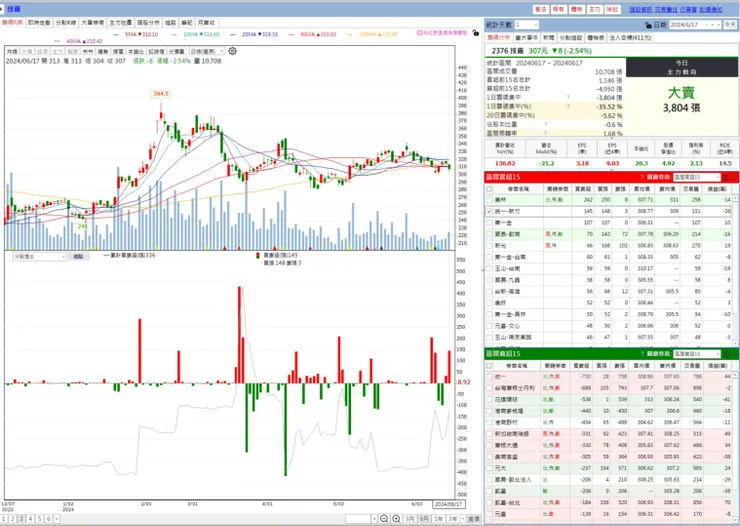Click the 追蹤 button beside indicator dropdown
Viewport: 740px width, 526px height.
(x=78, y=257)
